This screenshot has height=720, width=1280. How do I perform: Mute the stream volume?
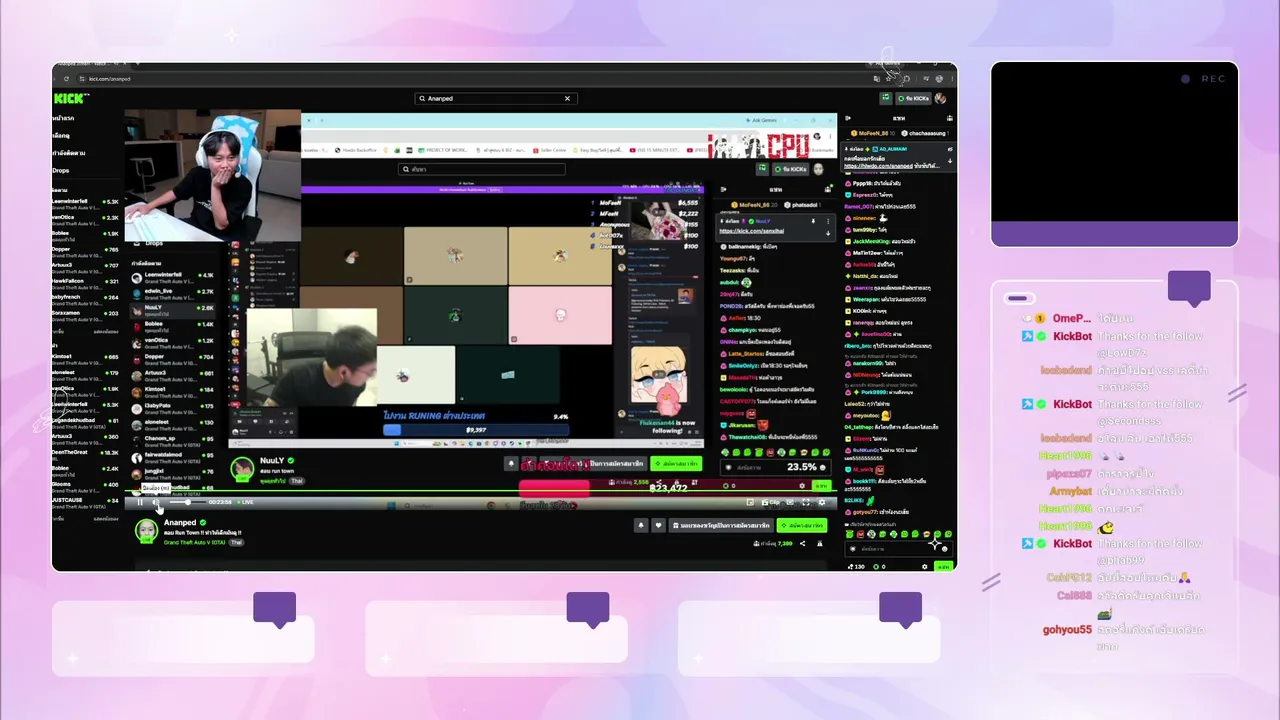click(x=156, y=502)
